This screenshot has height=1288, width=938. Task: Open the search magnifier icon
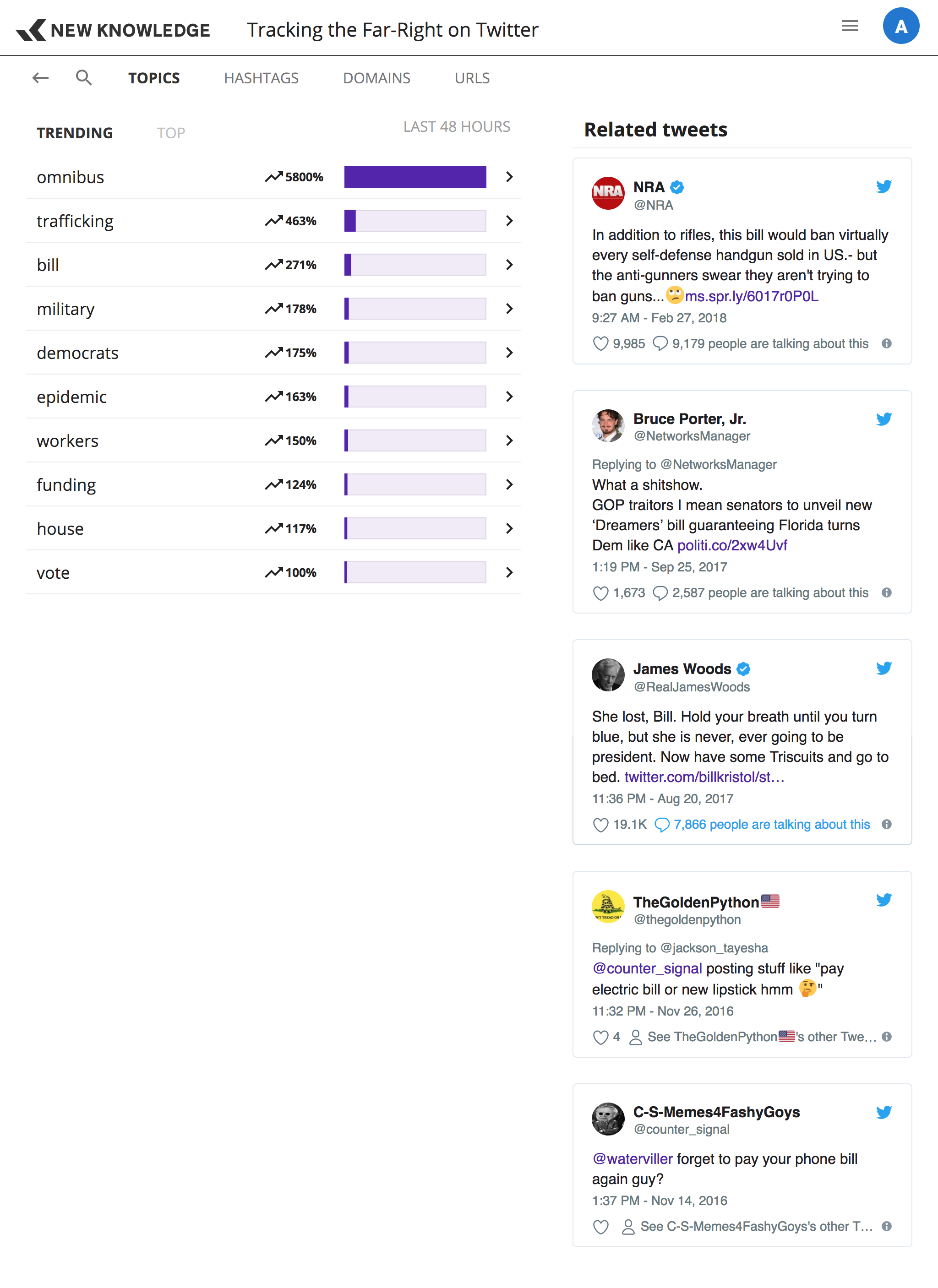pyautogui.click(x=83, y=77)
